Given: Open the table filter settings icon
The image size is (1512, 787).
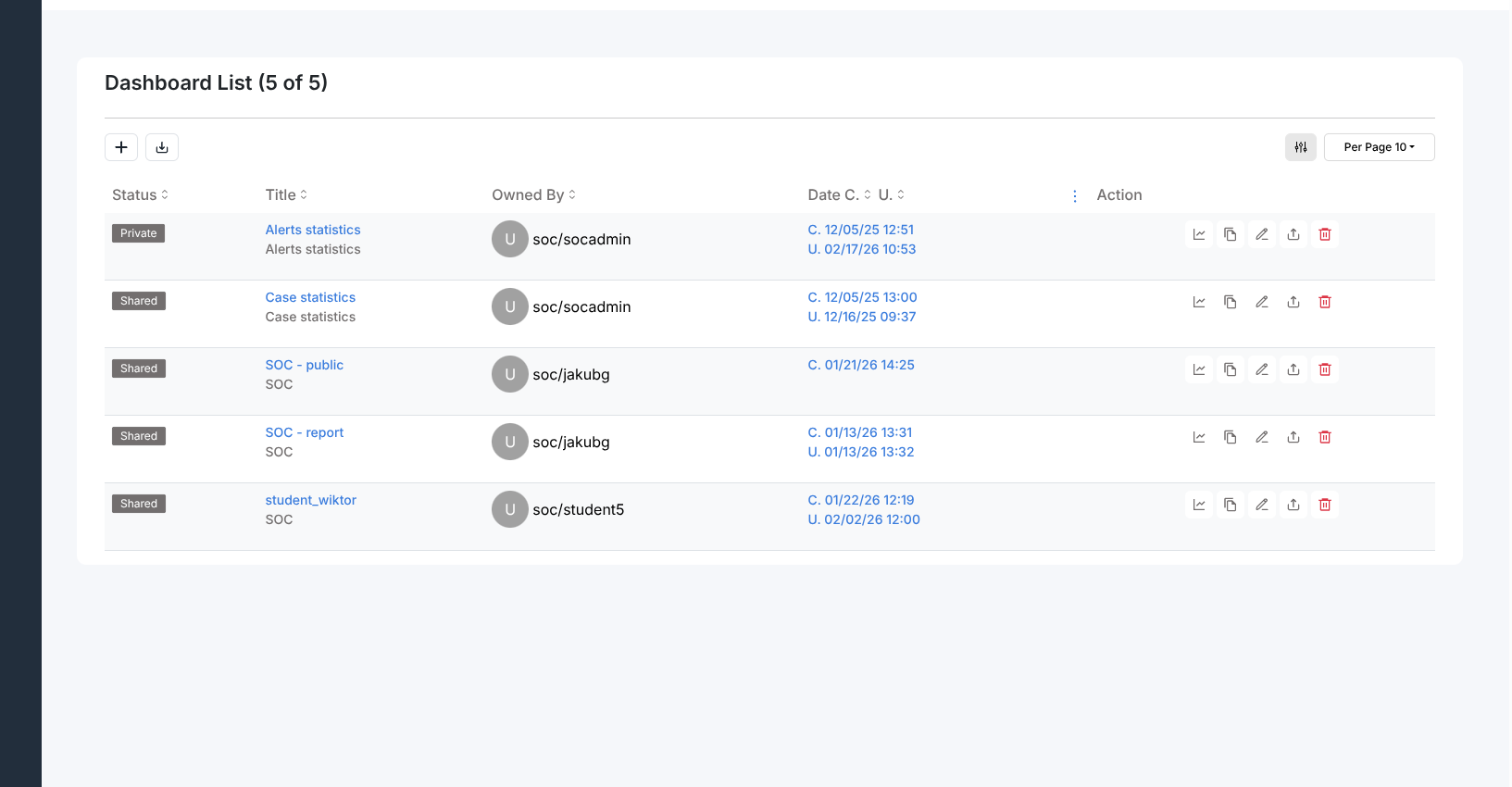Looking at the screenshot, I should pyautogui.click(x=1301, y=147).
